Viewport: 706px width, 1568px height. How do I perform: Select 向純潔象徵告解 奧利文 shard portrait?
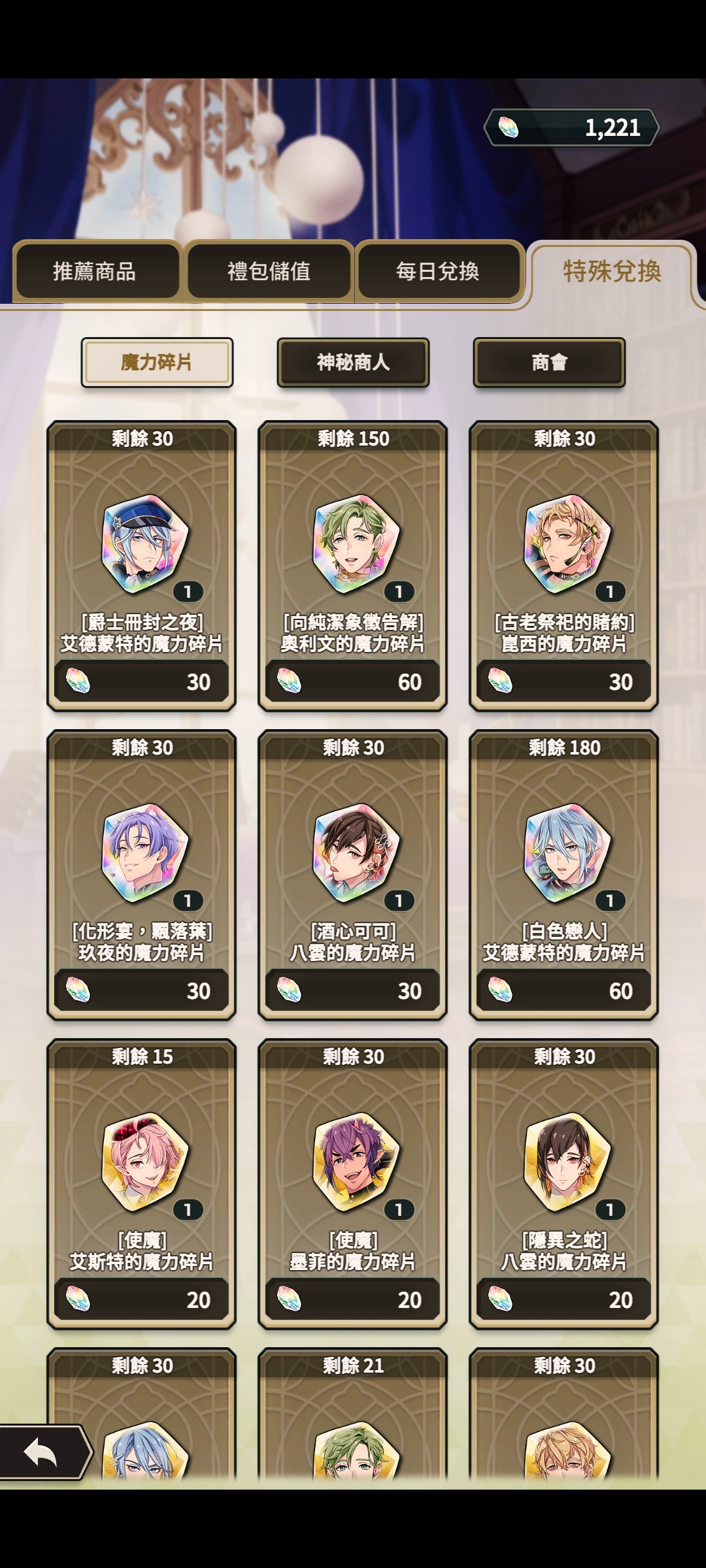tap(356, 544)
